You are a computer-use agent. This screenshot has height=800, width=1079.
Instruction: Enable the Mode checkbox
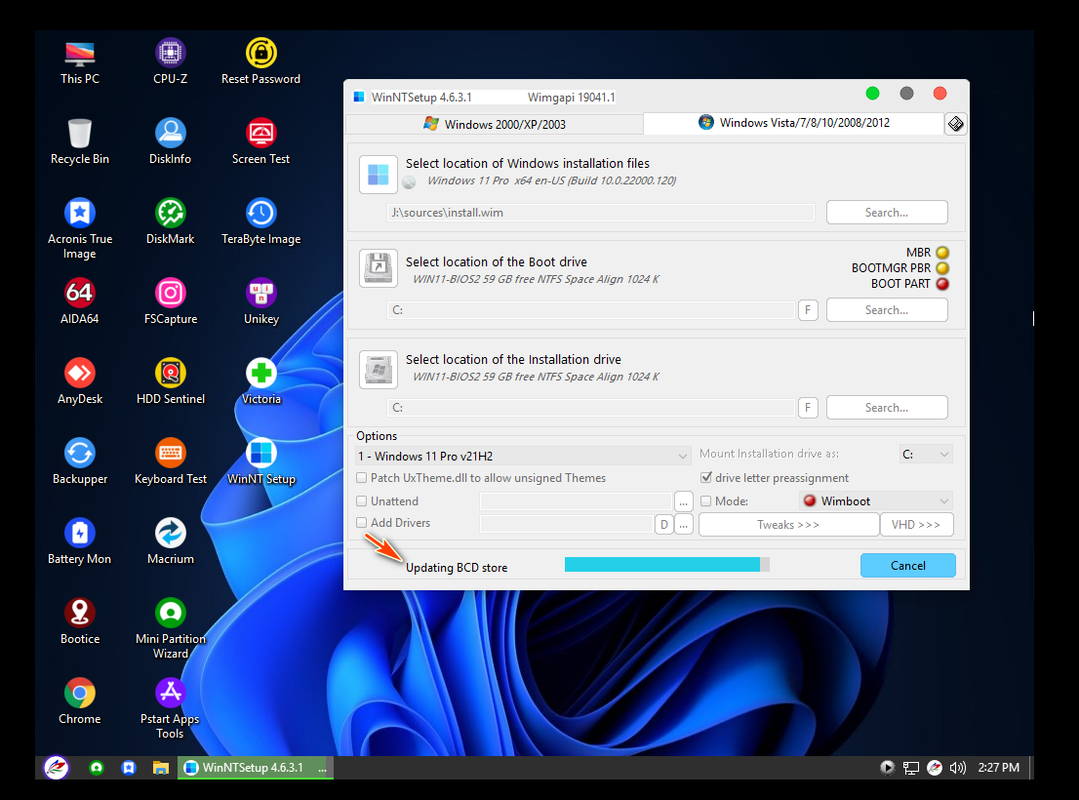tap(706, 501)
